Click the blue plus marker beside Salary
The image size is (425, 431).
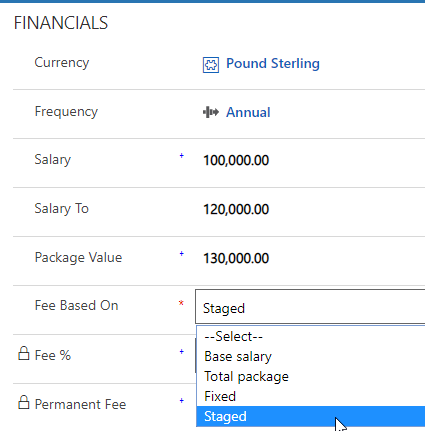182,156
